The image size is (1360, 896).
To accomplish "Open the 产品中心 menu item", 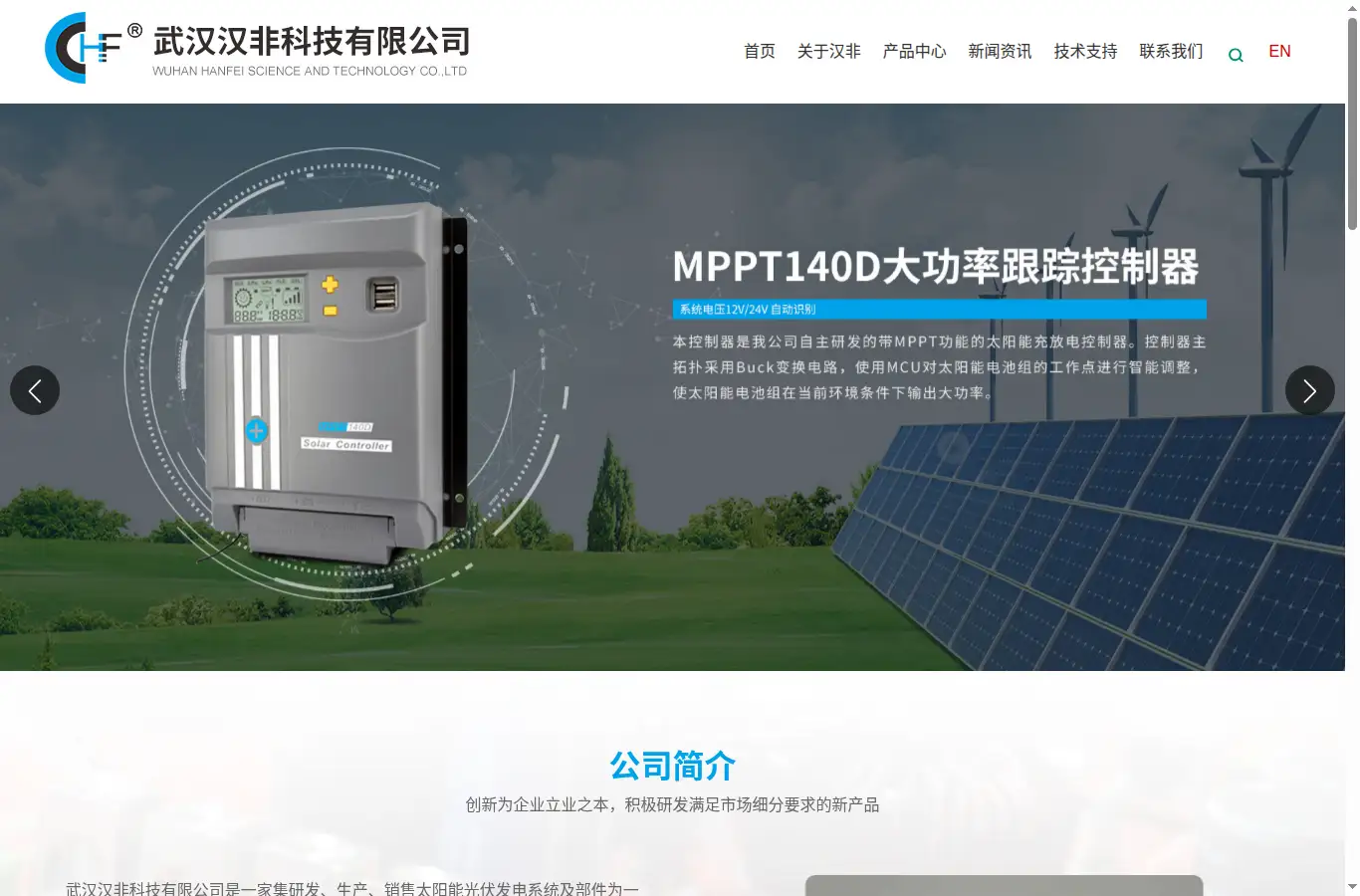I will tap(914, 52).
